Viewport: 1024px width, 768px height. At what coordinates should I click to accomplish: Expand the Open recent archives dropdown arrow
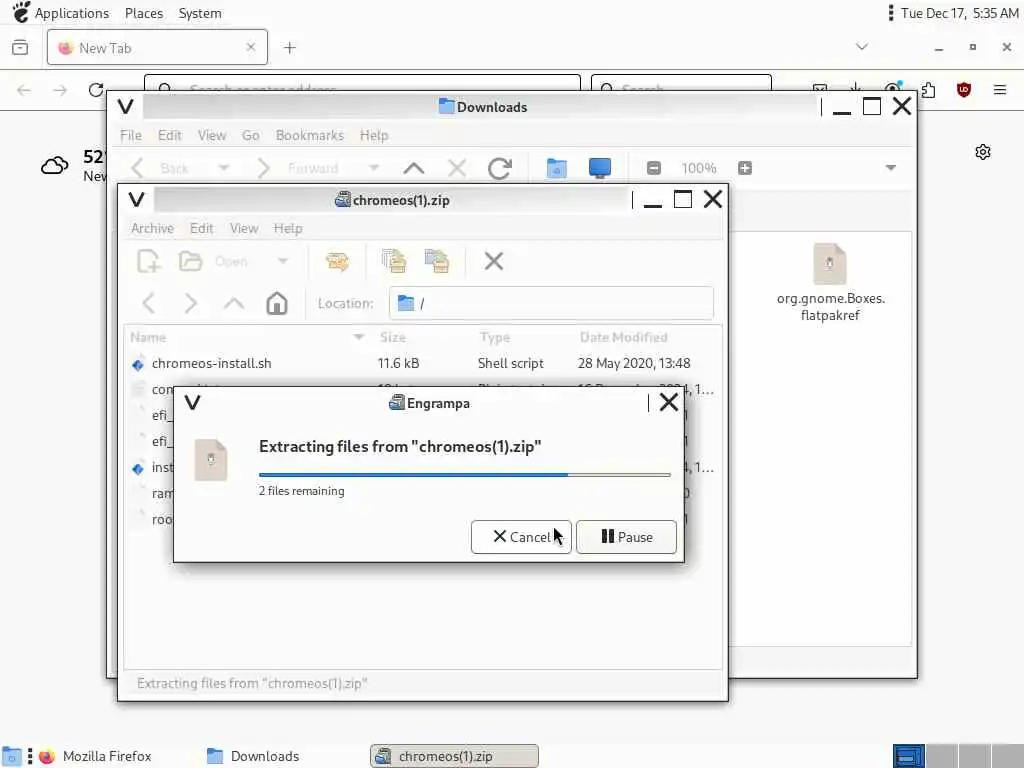click(x=283, y=261)
